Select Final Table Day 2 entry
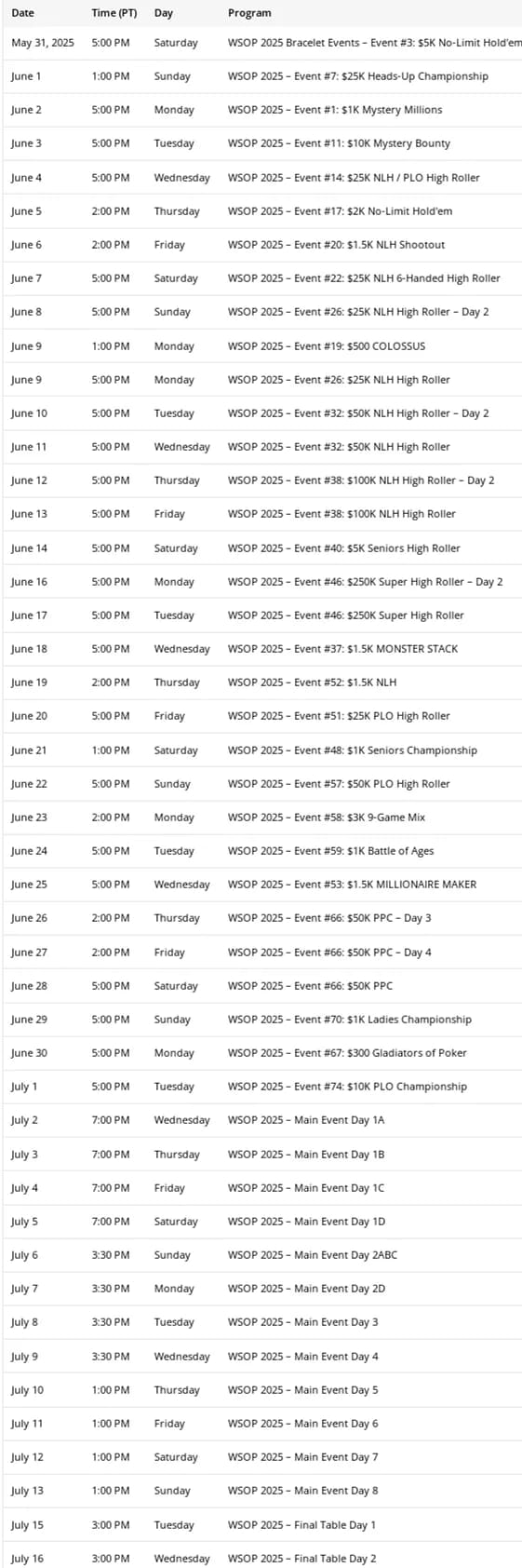This screenshot has width=522, height=1568. pos(301,1559)
